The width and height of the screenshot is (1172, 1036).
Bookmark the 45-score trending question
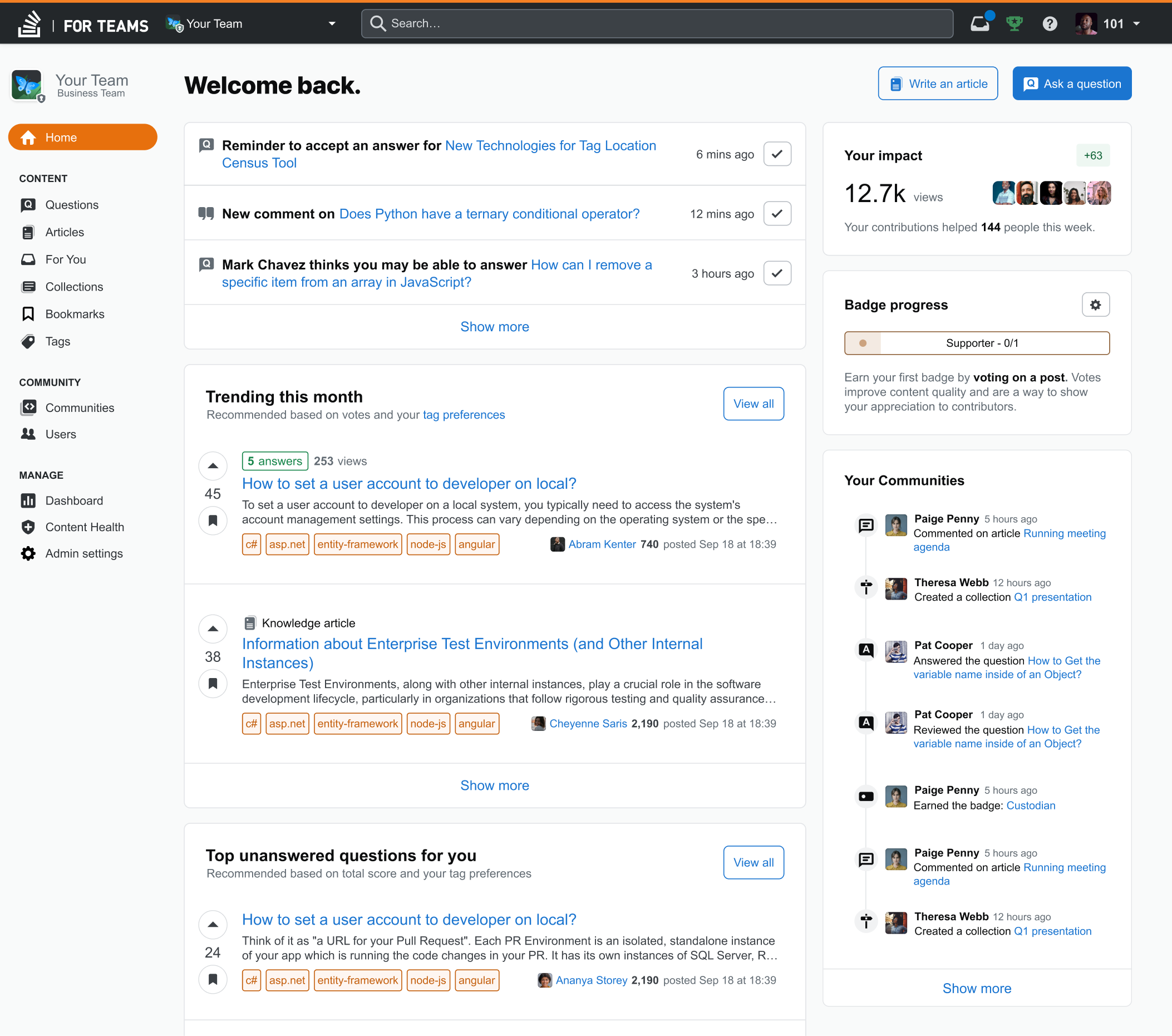(213, 521)
